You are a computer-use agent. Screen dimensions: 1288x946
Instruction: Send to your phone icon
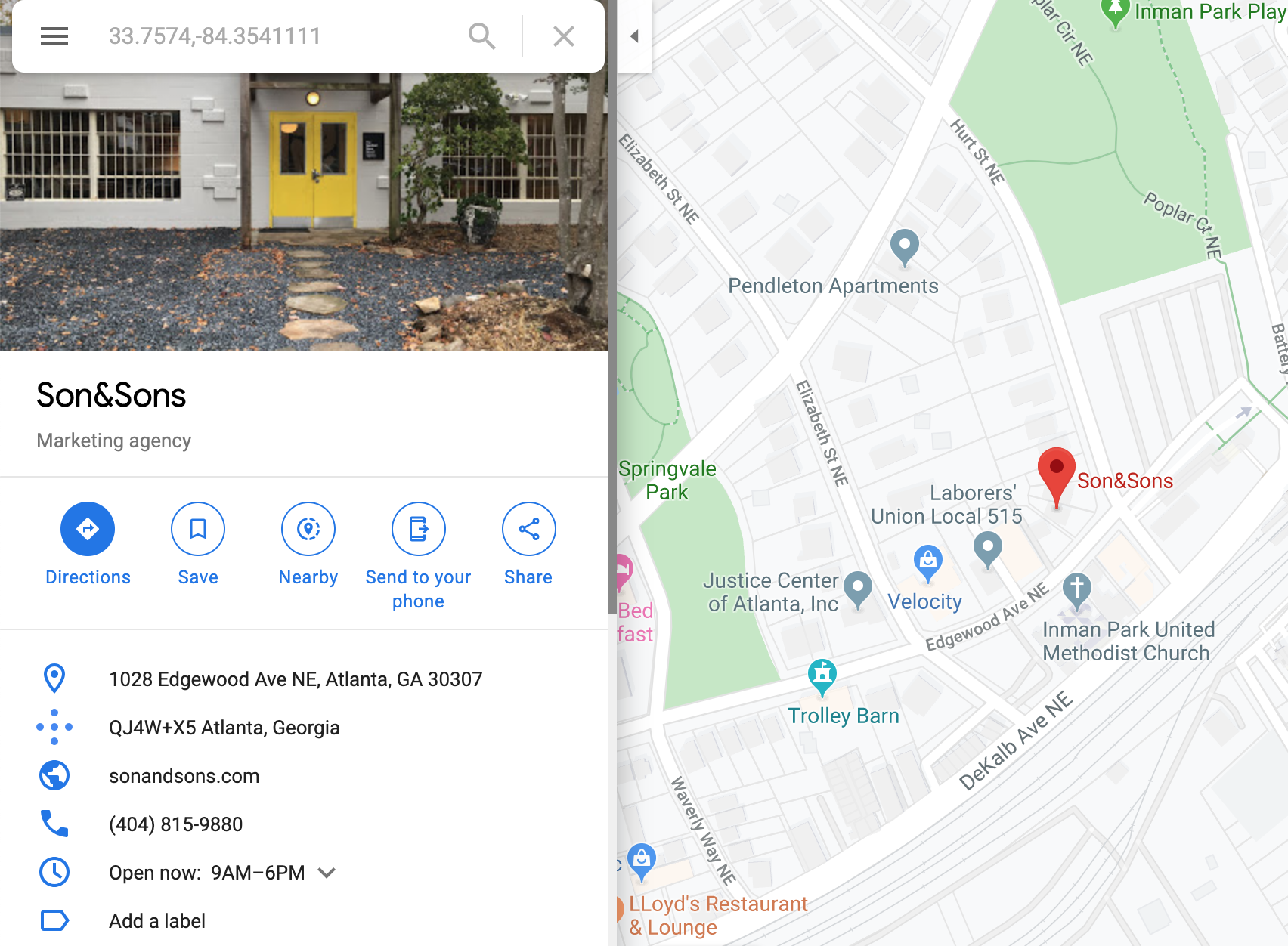pos(419,529)
